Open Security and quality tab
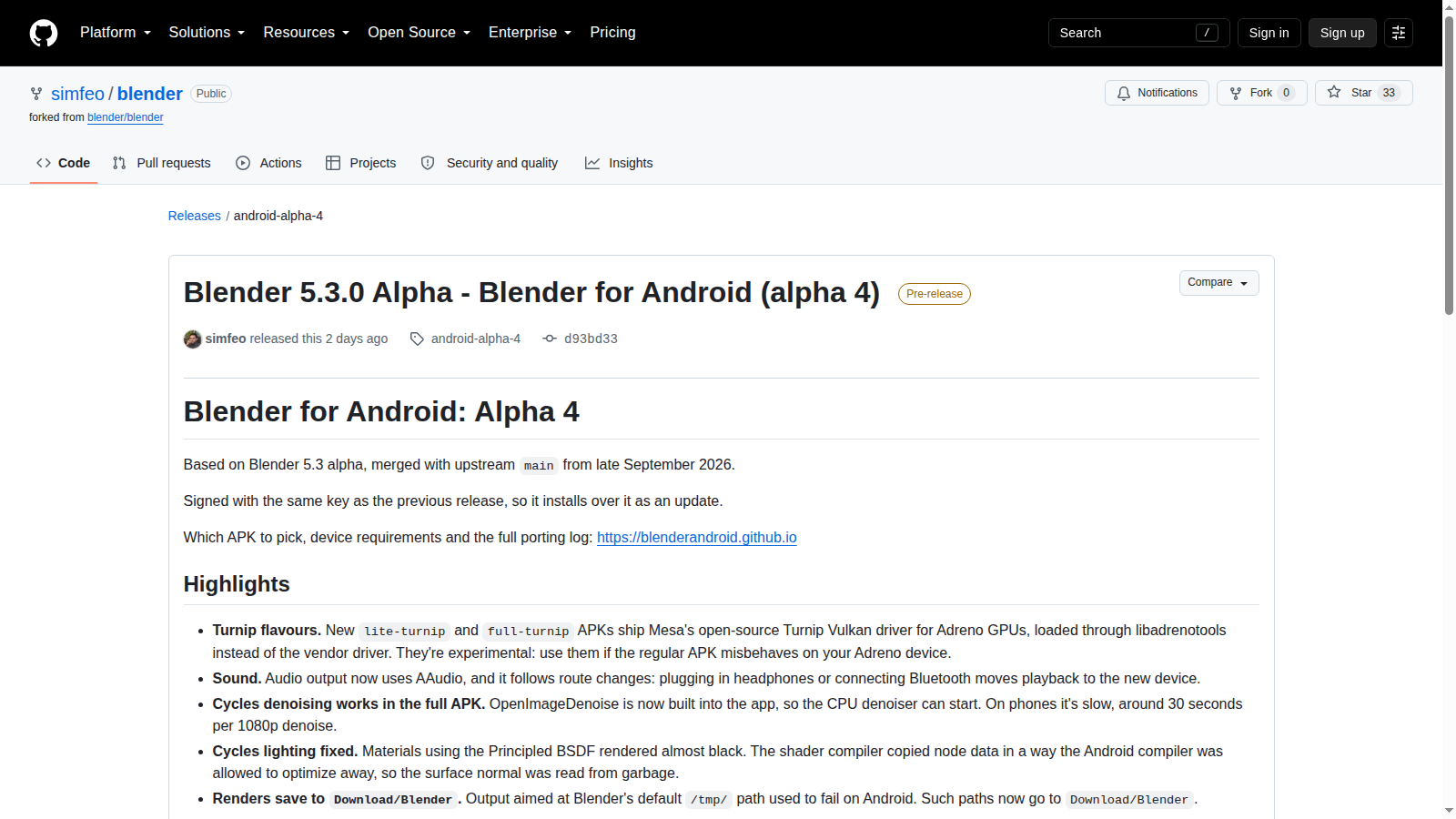 (x=490, y=163)
